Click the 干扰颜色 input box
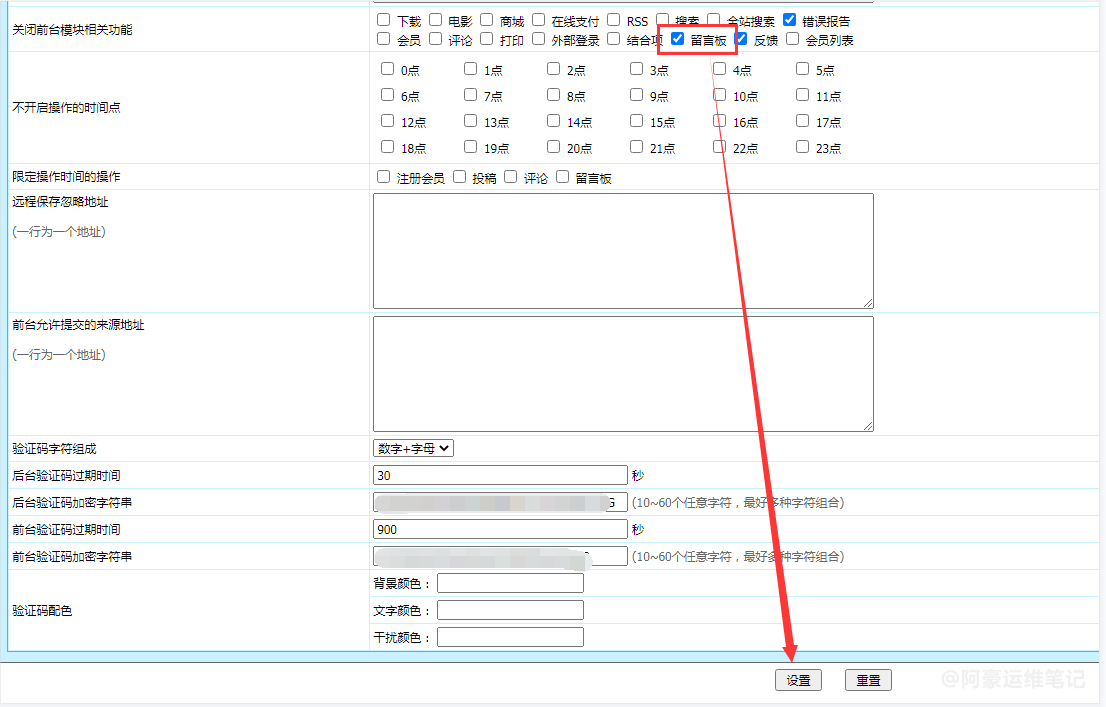Image resolution: width=1106 pixels, height=707 pixels. pyautogui.click(x=511, y=637)
